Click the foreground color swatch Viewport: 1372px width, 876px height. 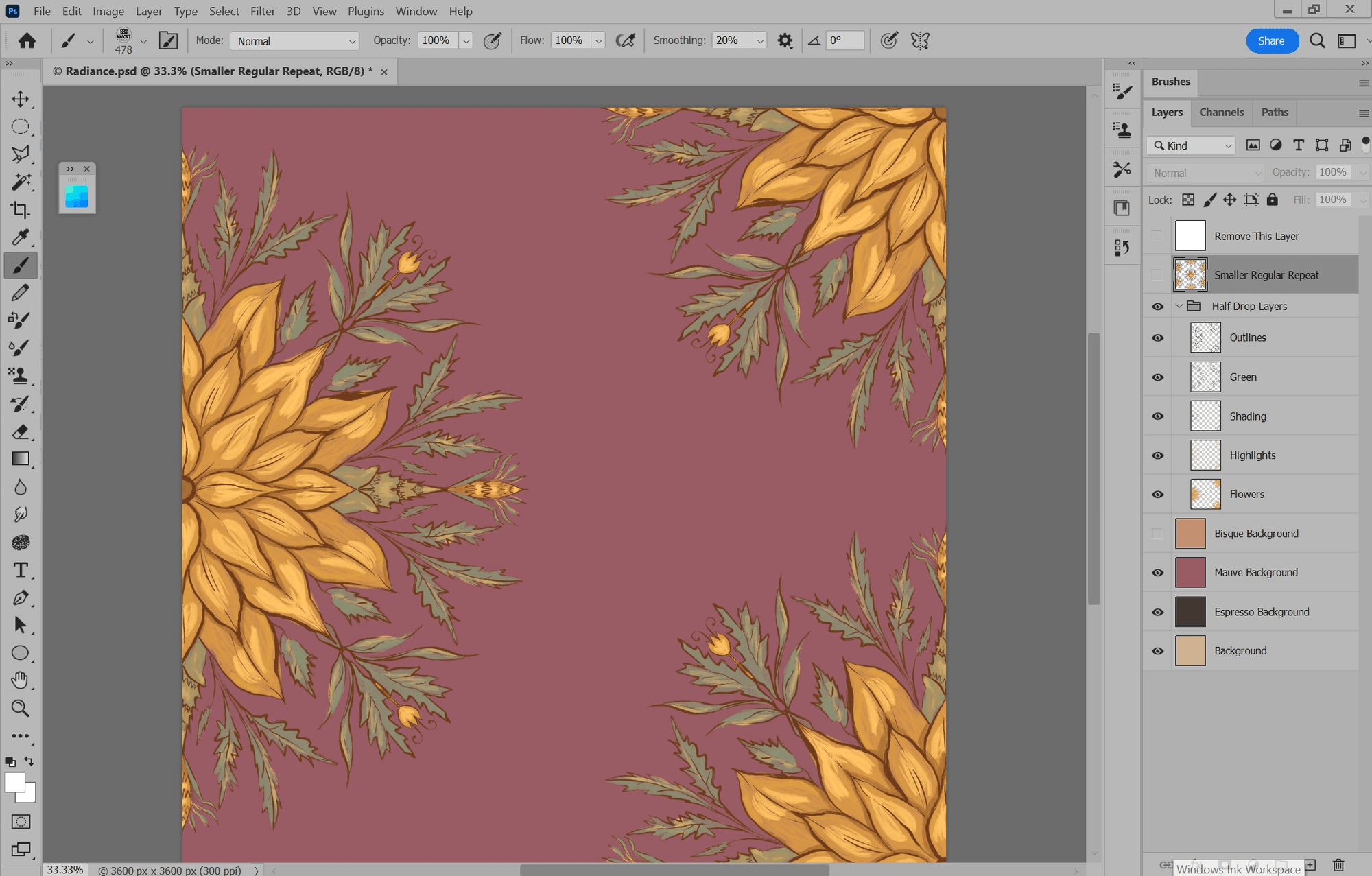(x=14, y=782)
